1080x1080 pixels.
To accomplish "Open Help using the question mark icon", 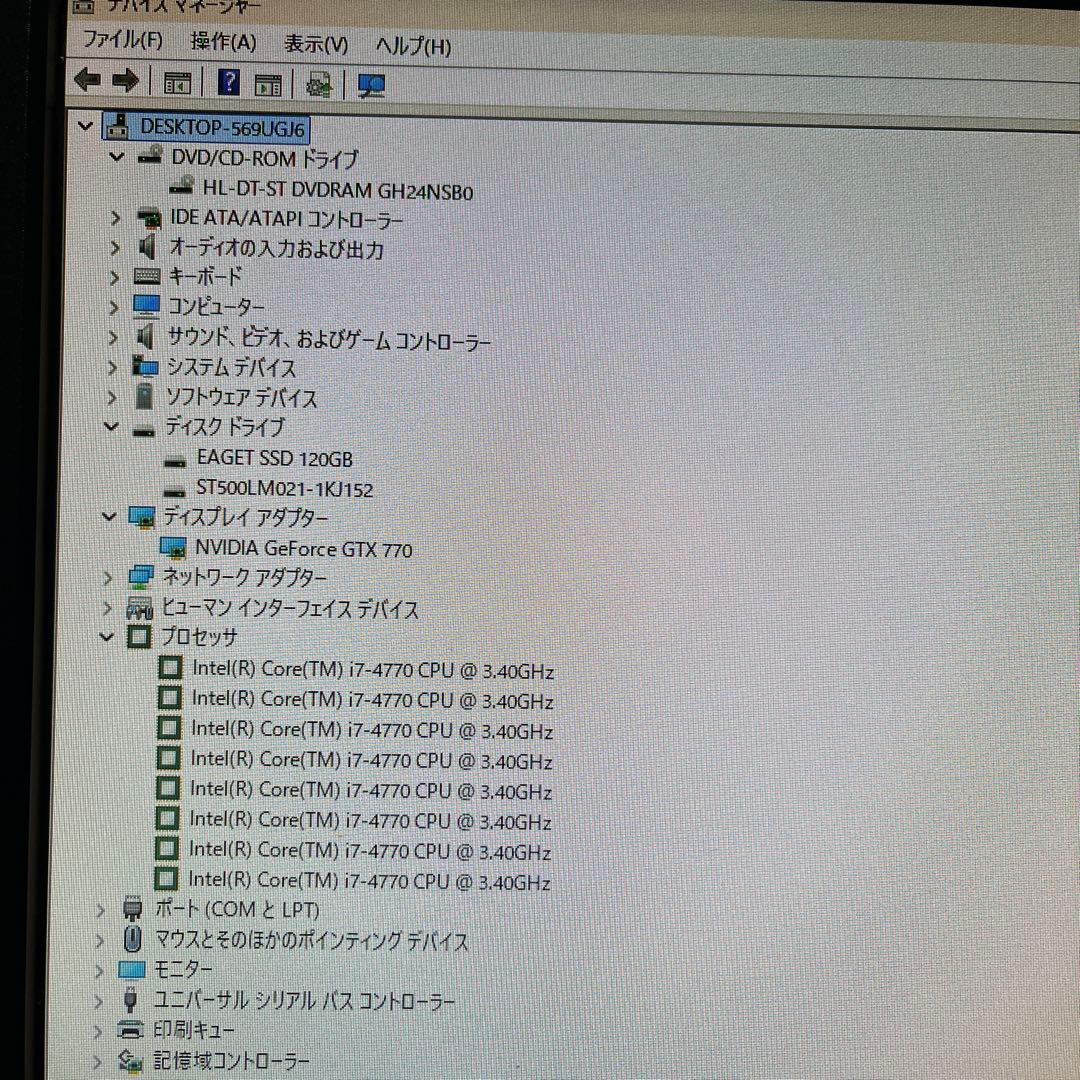I will pos(228,83).
